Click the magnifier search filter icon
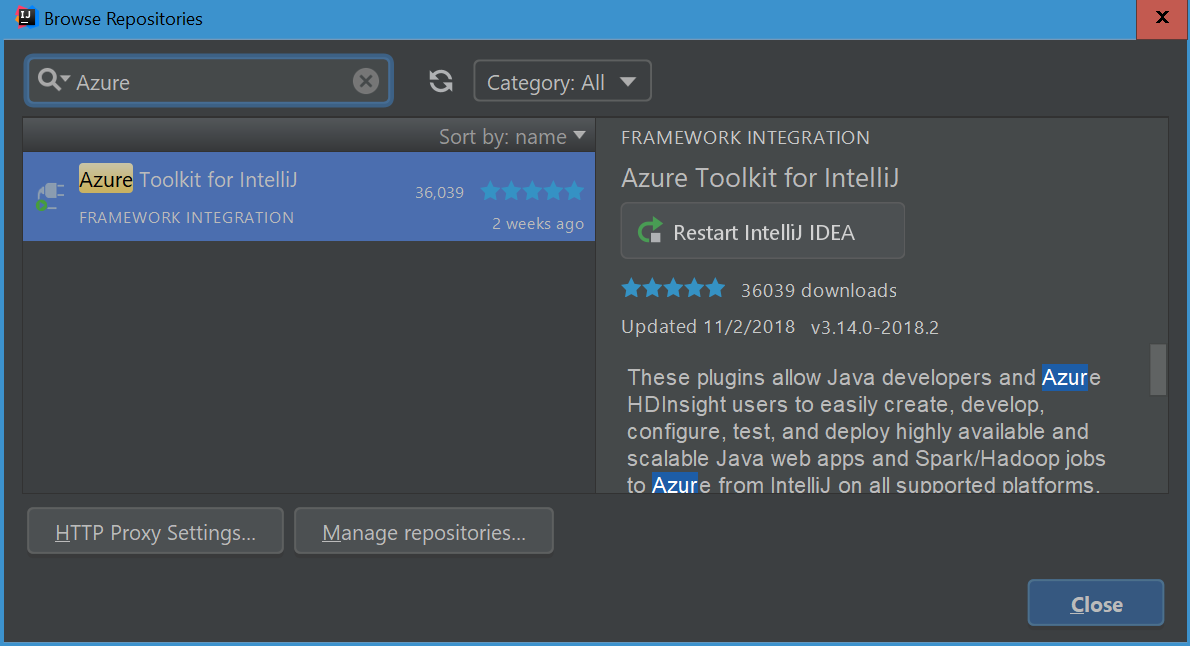Screen dimensions: 1190x646 [48, 80]
